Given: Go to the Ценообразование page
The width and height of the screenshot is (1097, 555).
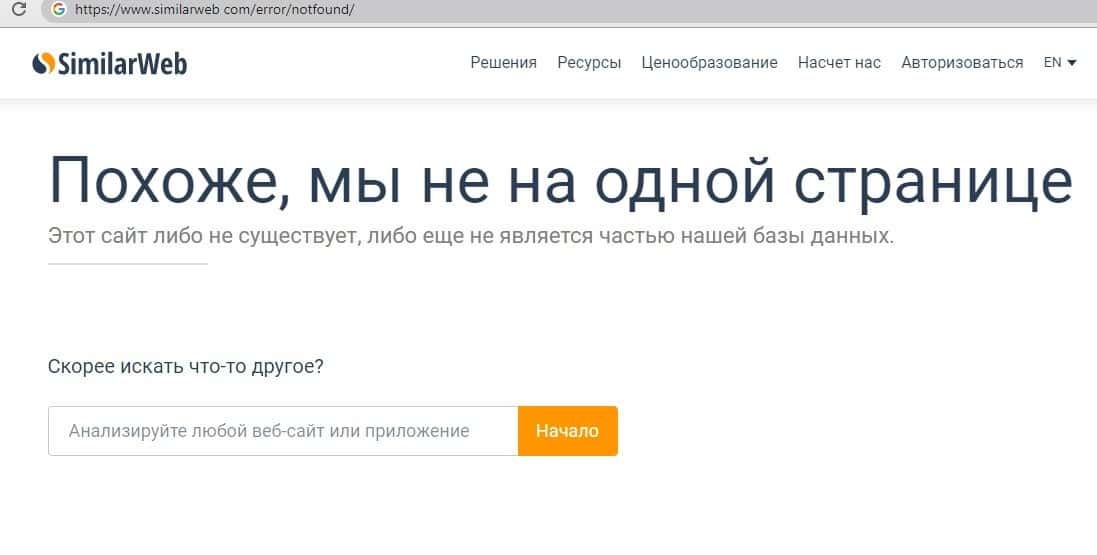Looking at the screenshot, I should pyautogui.click(x=709, y=62).
